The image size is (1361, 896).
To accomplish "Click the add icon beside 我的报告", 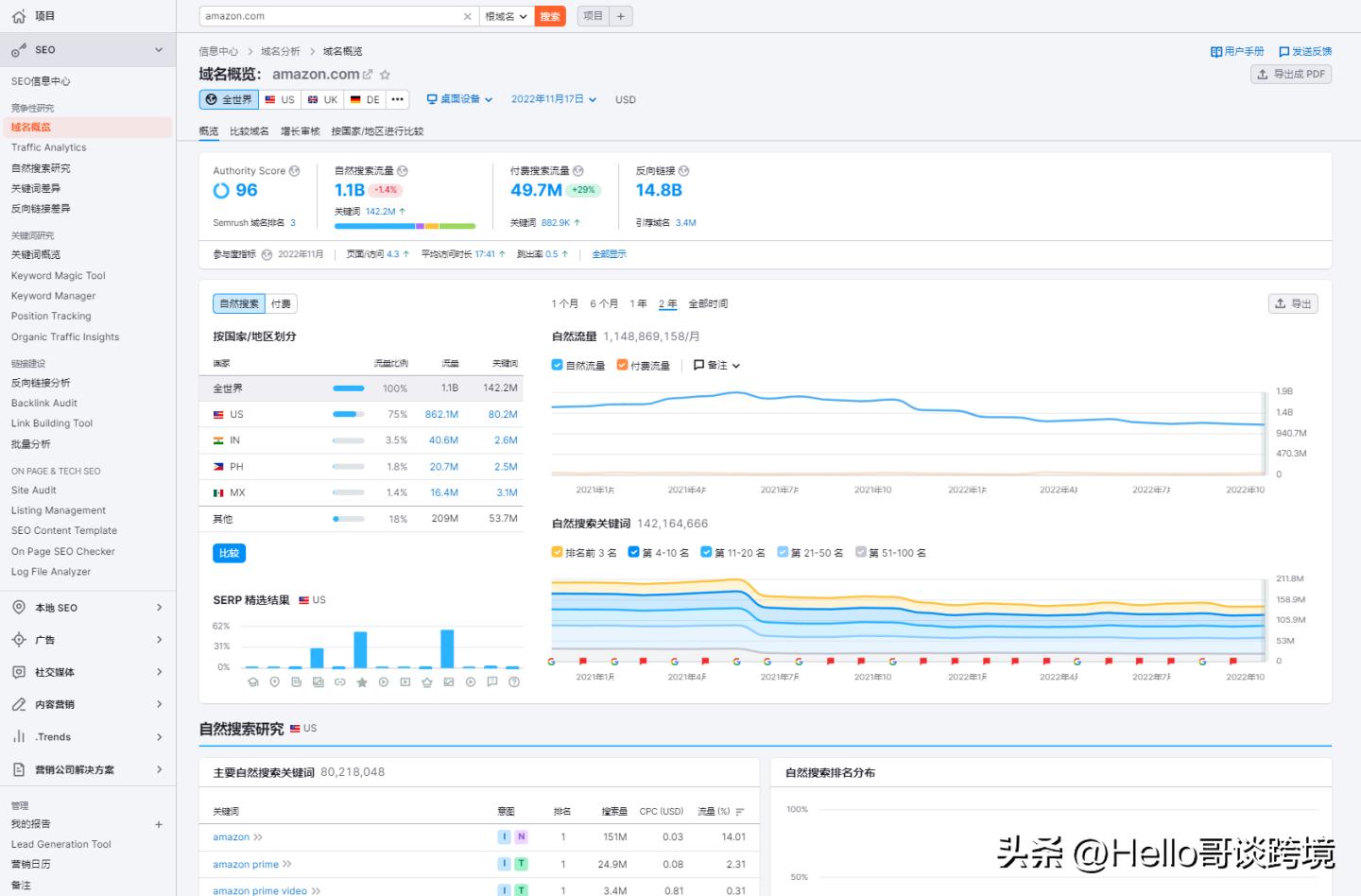I will click(159, 824).
